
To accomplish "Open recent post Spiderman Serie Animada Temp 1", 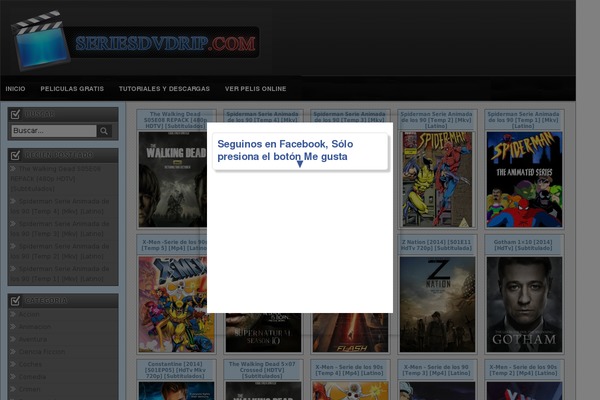I will (60, 274).
